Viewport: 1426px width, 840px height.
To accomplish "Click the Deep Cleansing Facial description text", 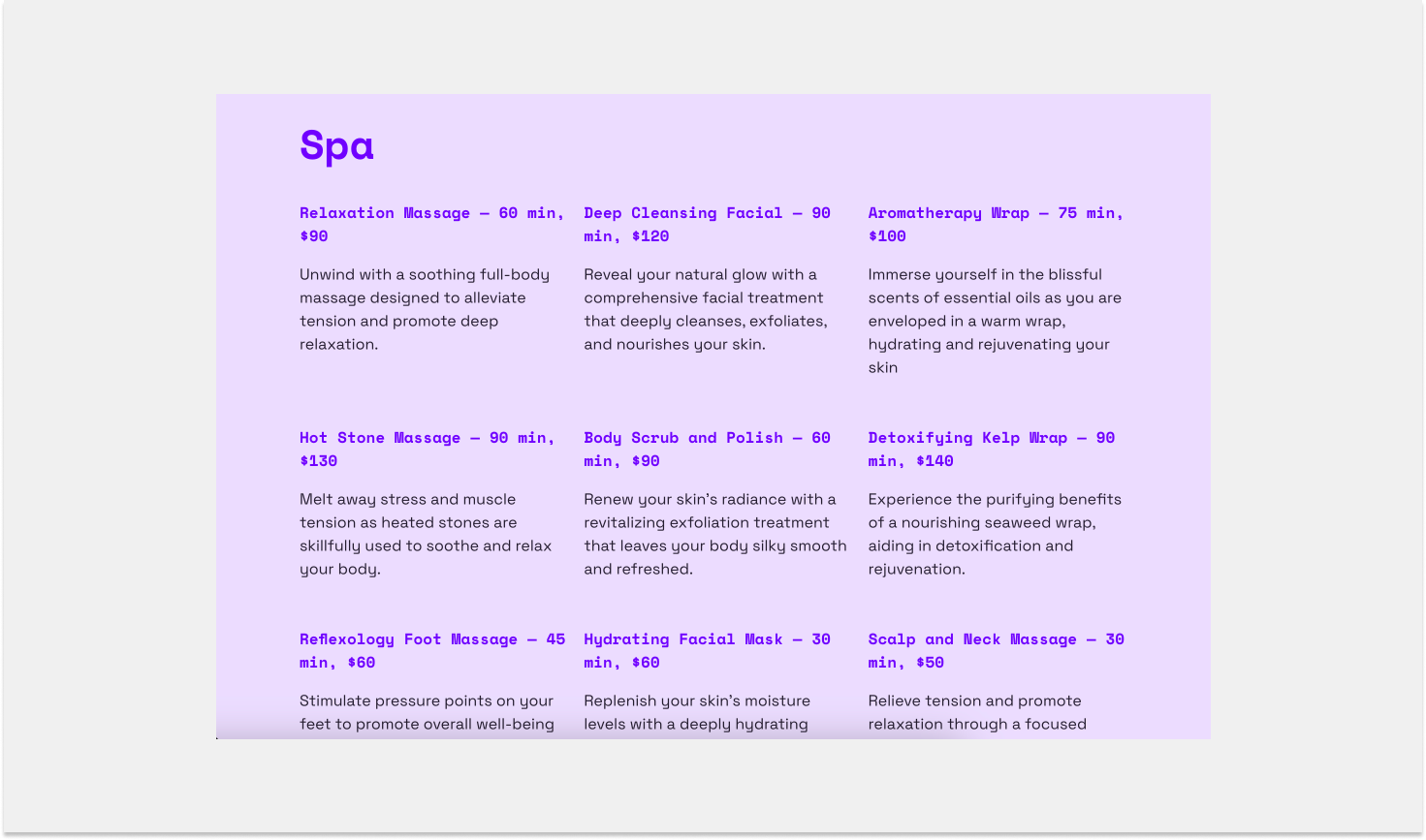I will pyautogui.click(x=706, y=309).
